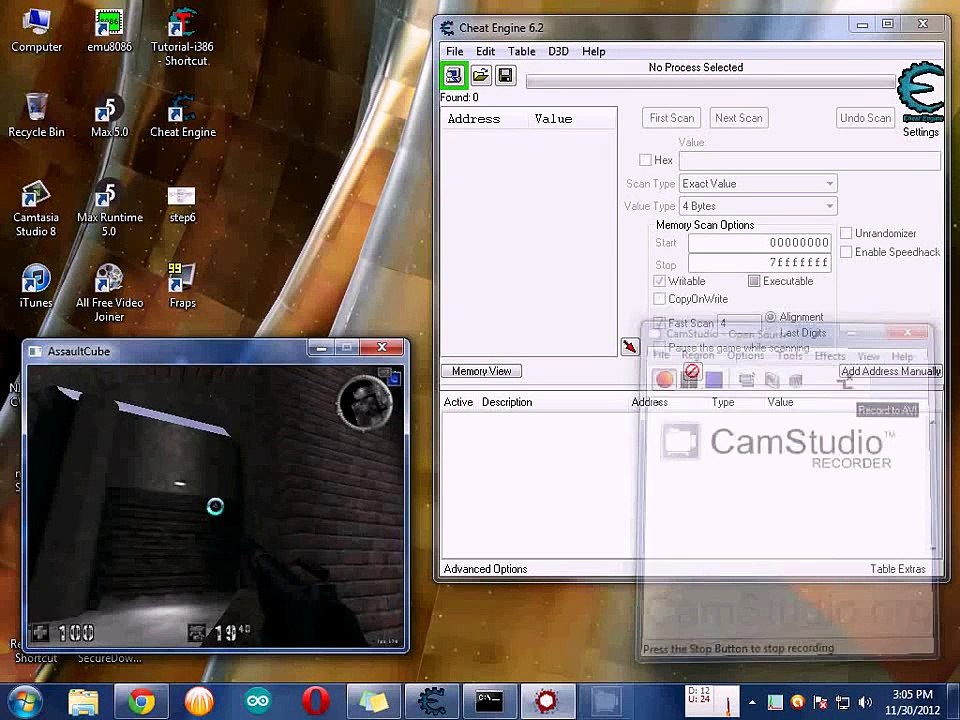This screenshot has height=720, width=960.
Task: Switch to command prompt taskbar button
Action: tap(489, 702)
